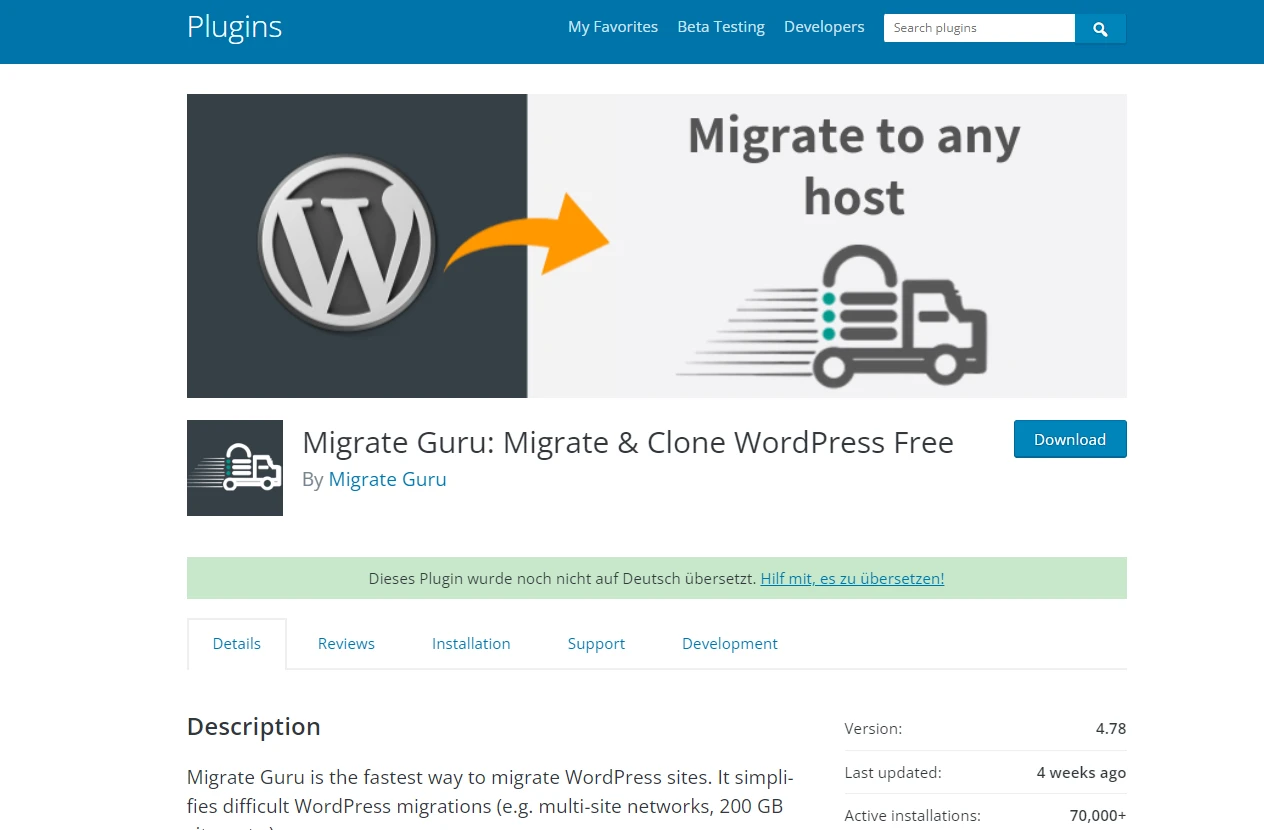Switch to the Development tab

[729, 644]
